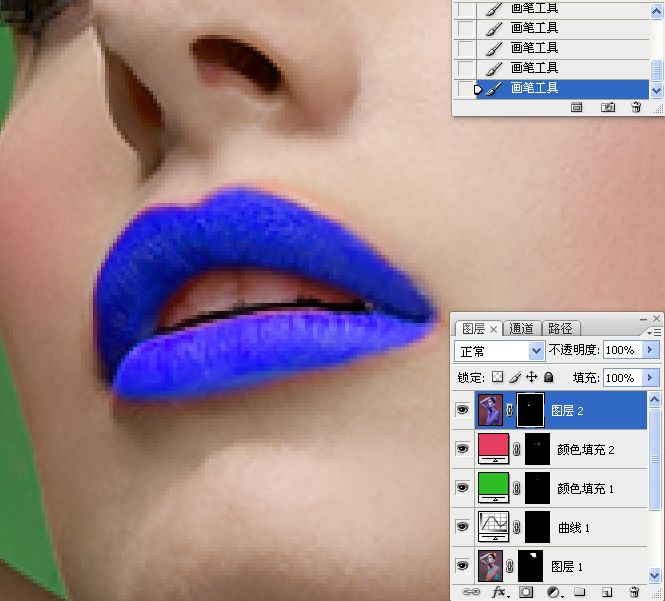Create new snapshot using the camera icon

(x=608, y=107)
